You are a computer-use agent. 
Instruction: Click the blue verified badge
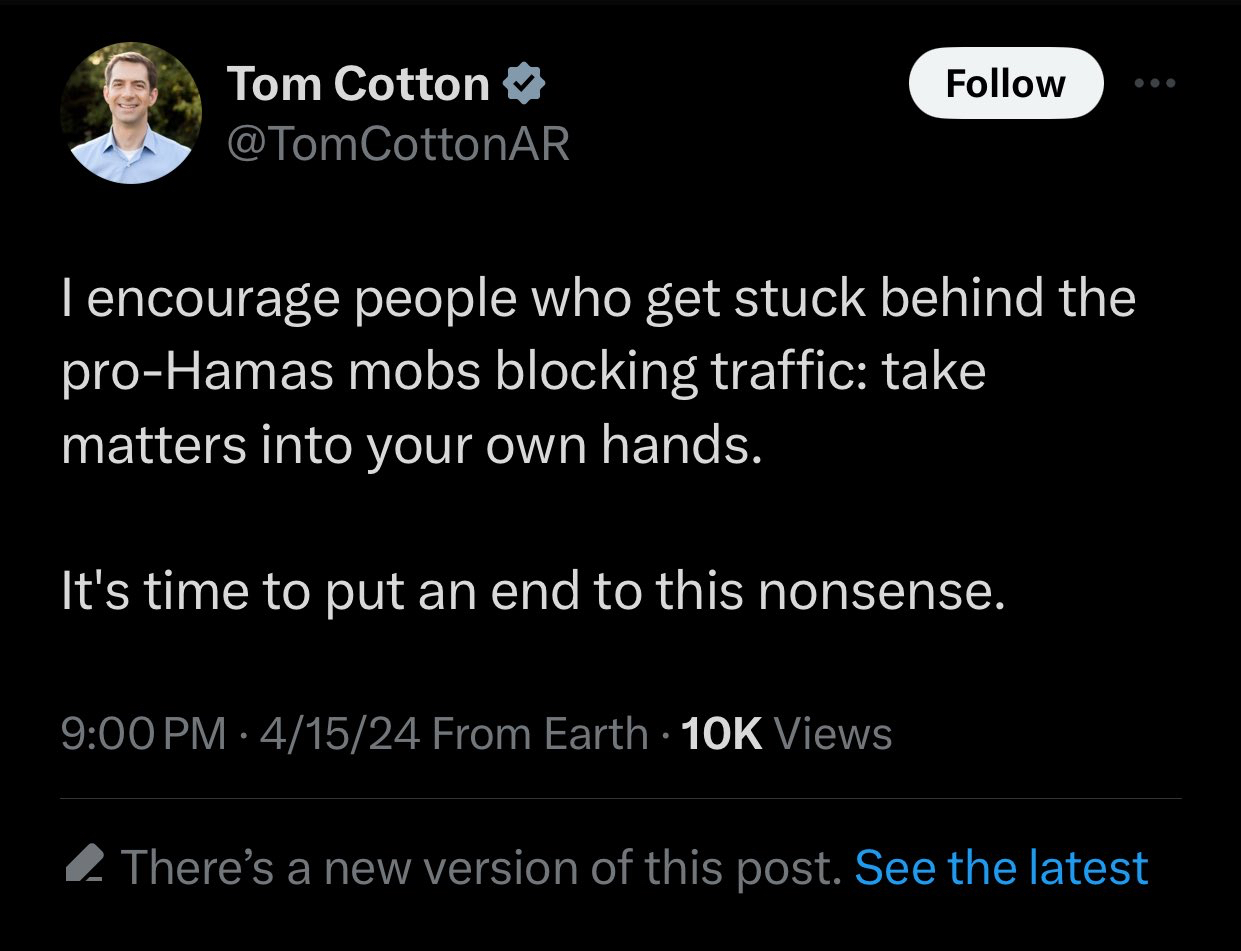click(x=524, y=85)
